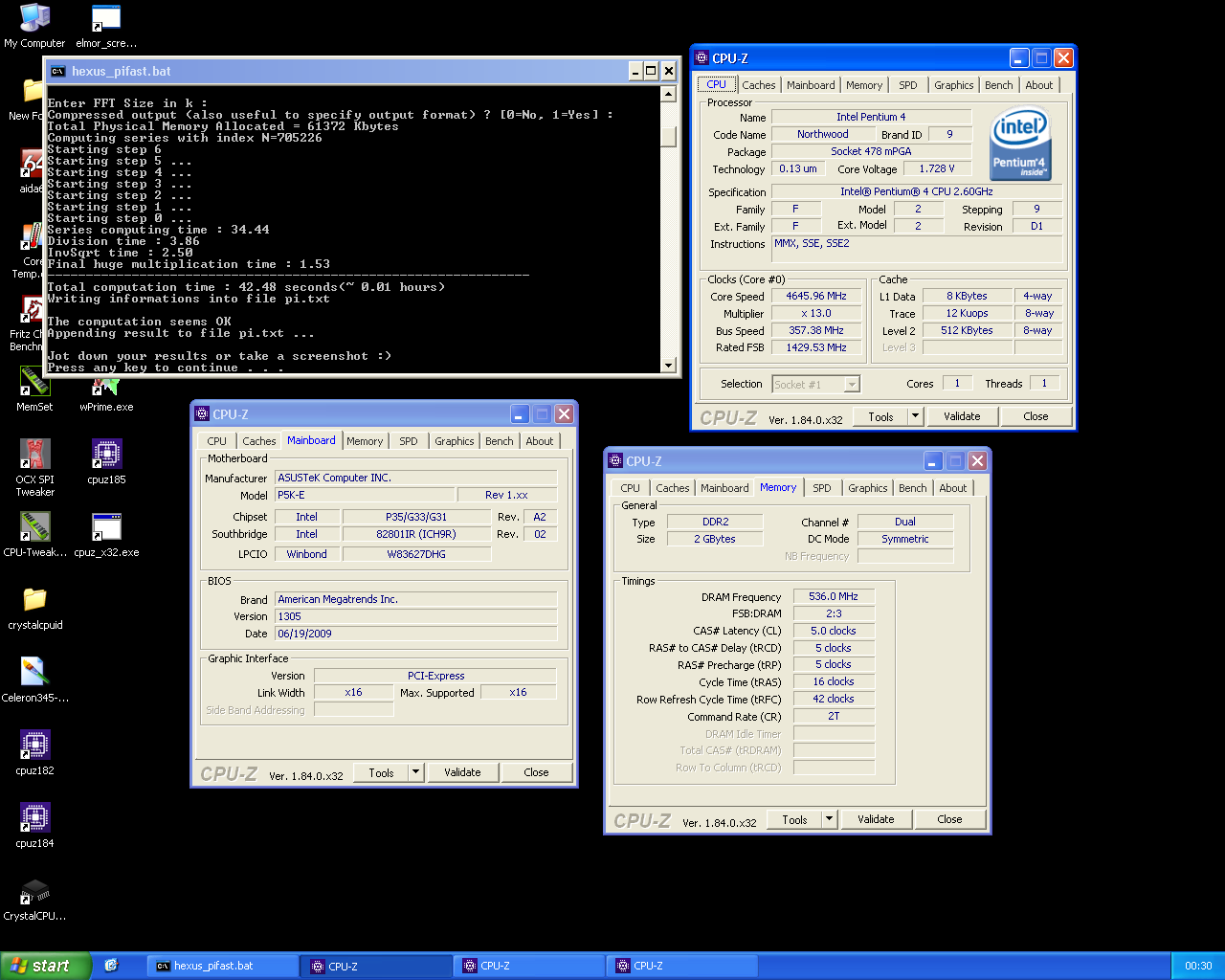Viewport: 1225px width, 980px height.
Task: Launch the cpuz182 desktop shortcut
Action: point(34,752)
